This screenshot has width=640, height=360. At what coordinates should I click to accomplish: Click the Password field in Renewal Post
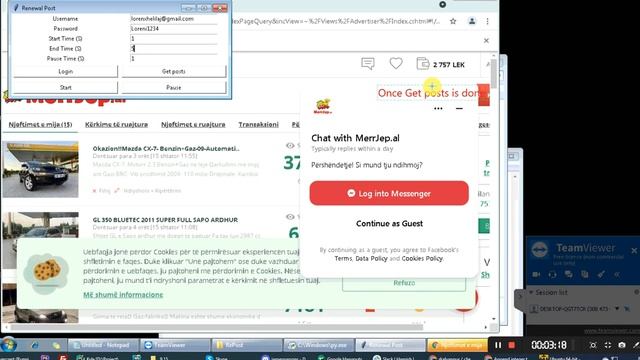[x=173, y=29]
